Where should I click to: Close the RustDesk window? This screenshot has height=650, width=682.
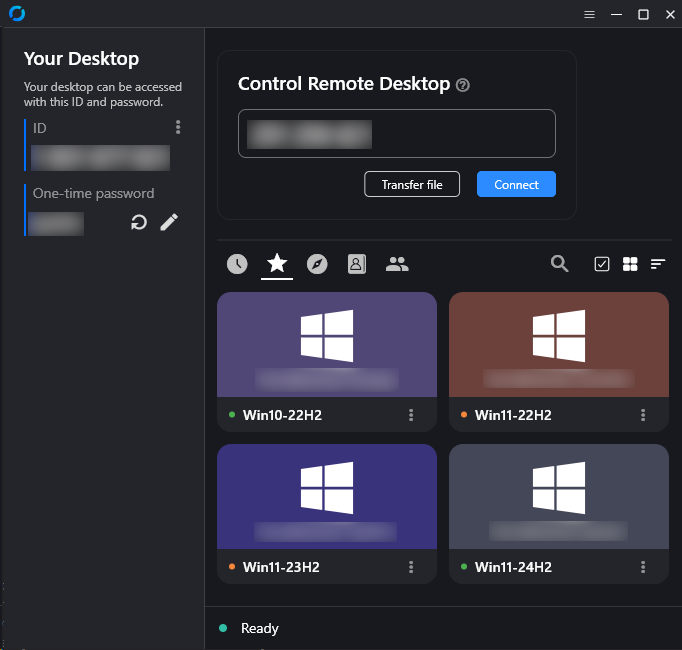pos(670,14)
